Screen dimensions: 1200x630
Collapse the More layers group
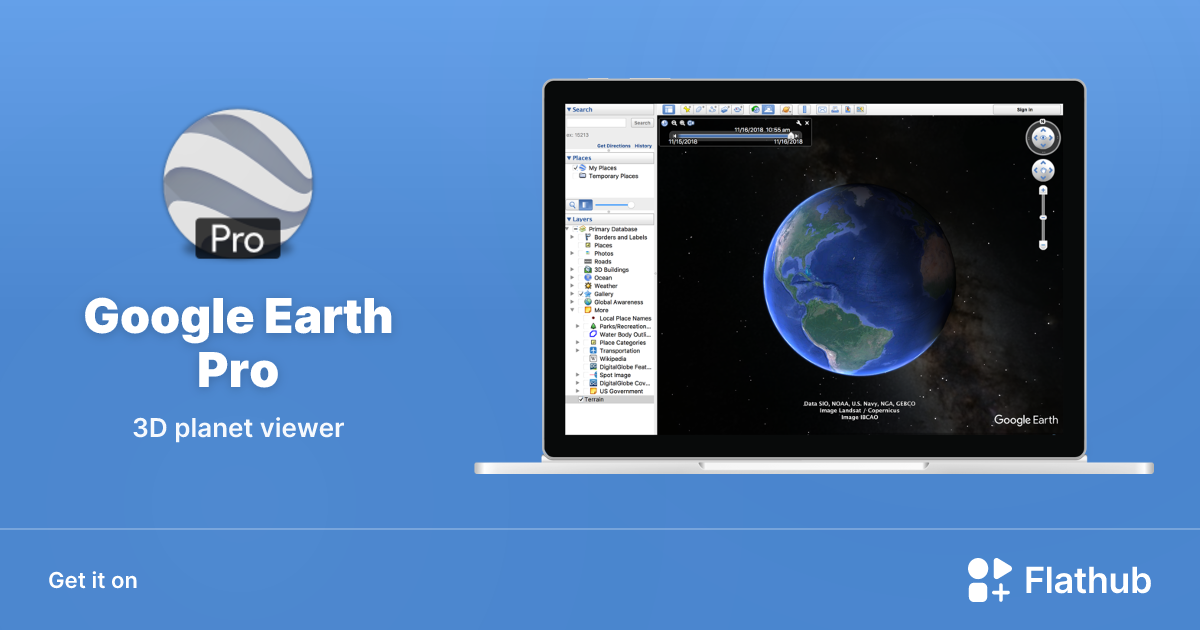[x=571, y=309]
